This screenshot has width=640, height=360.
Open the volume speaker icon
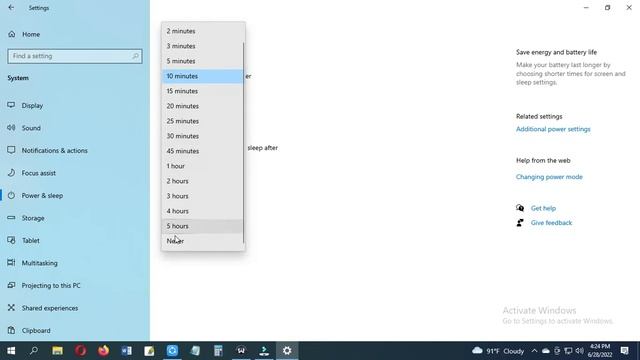tap(580, 351)
